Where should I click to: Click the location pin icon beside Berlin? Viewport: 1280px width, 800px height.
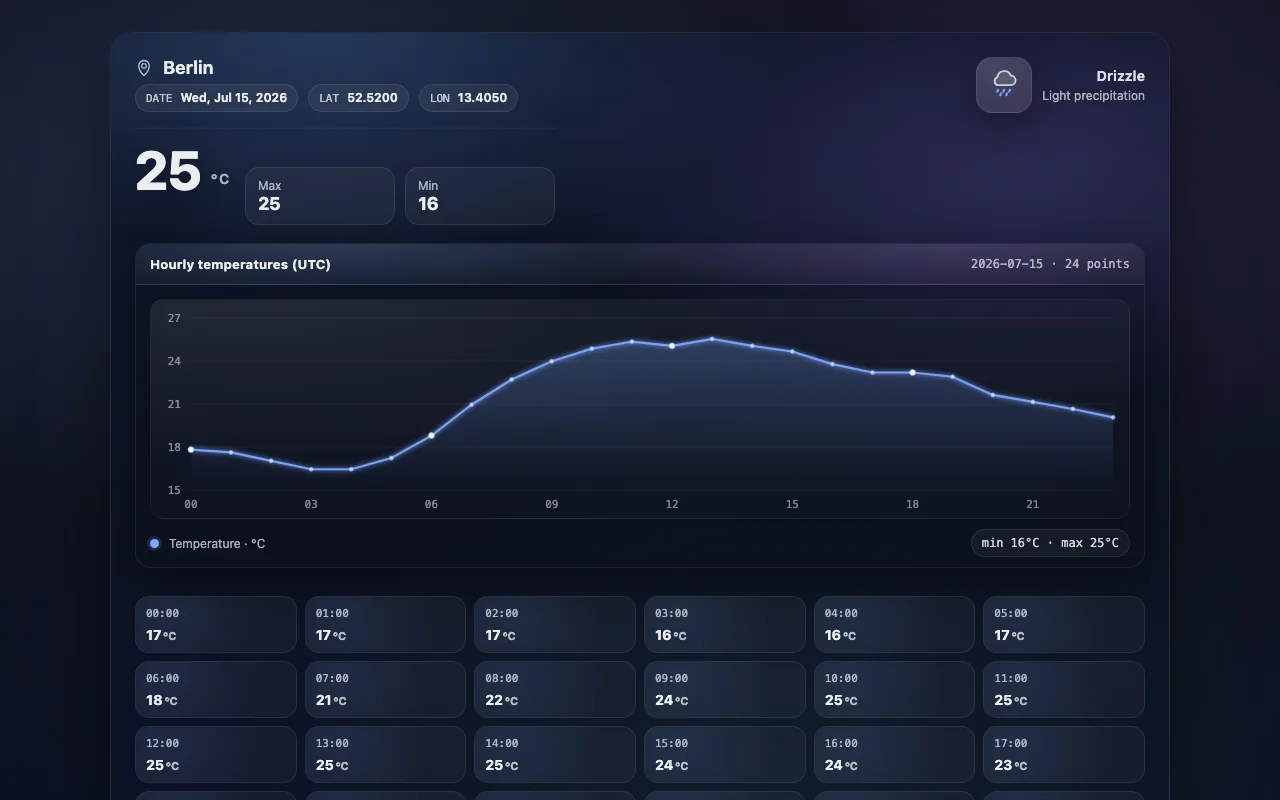[144, 68]
